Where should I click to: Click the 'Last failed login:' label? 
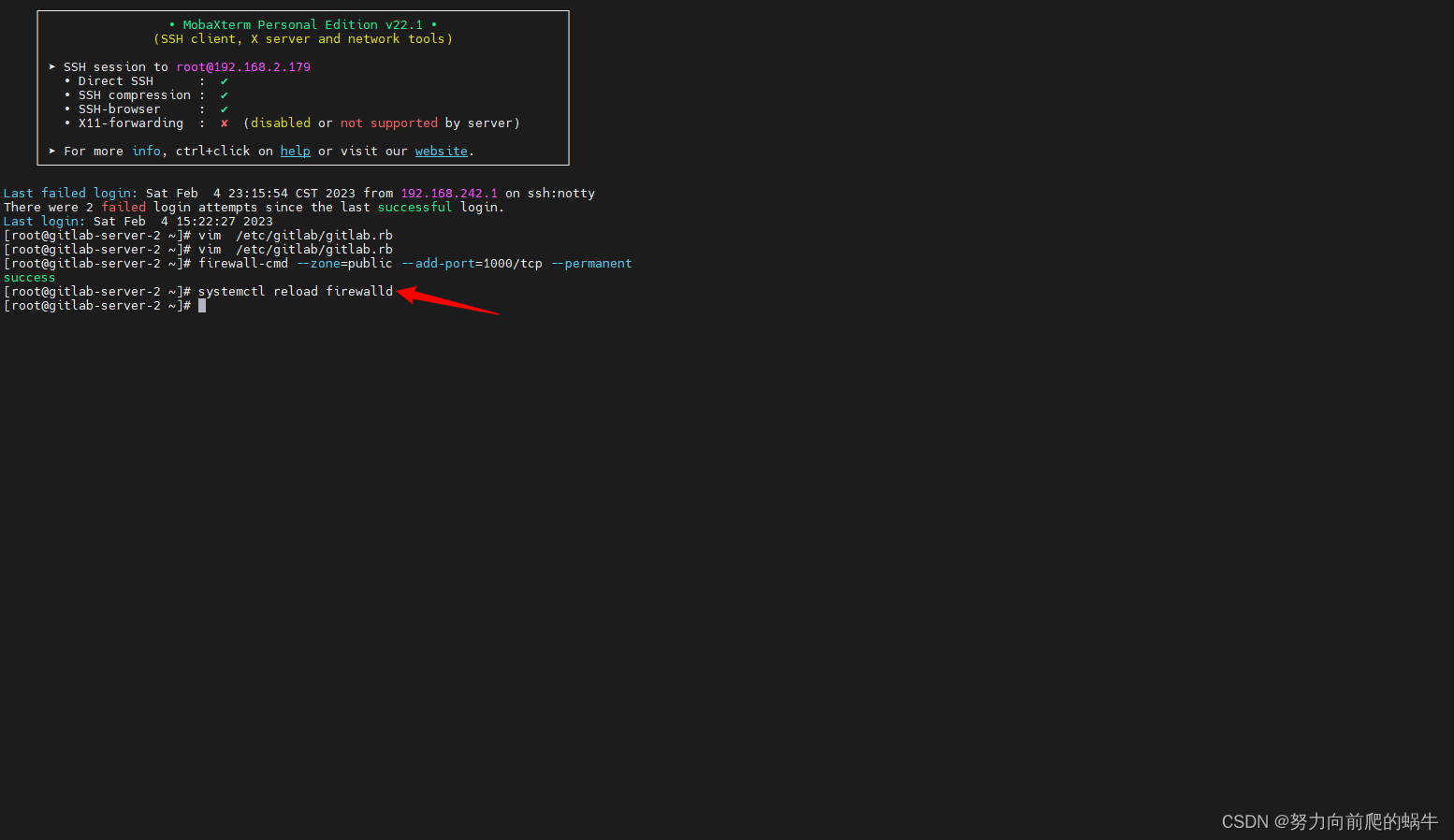coord(71,194)
